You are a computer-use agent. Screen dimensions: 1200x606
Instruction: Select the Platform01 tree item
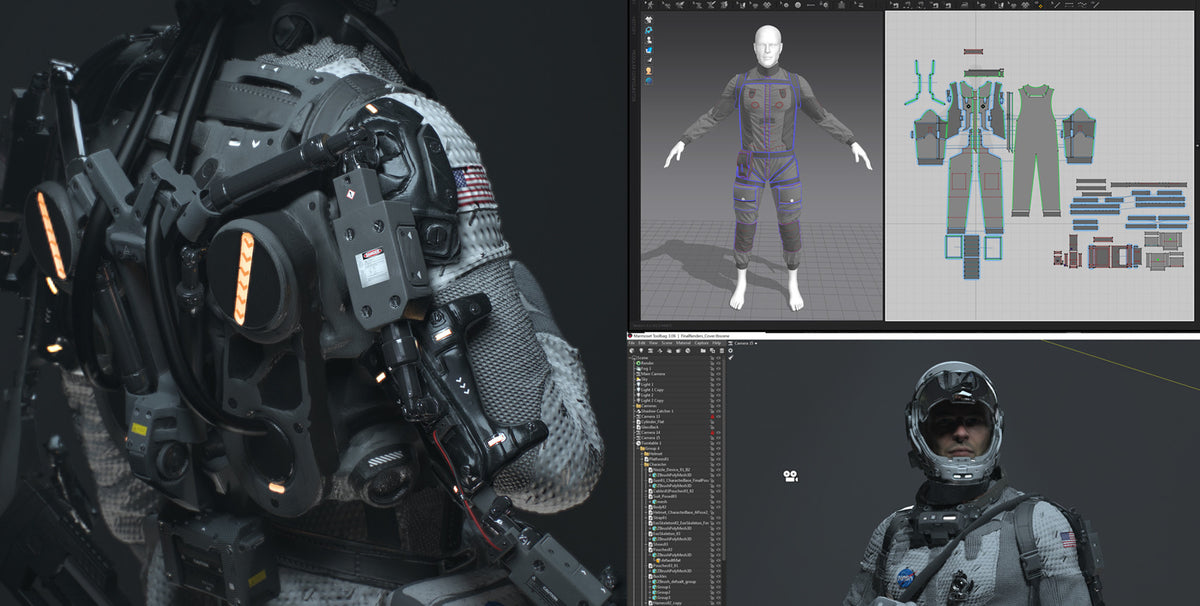pyautogui.click(x=660, y=458)
